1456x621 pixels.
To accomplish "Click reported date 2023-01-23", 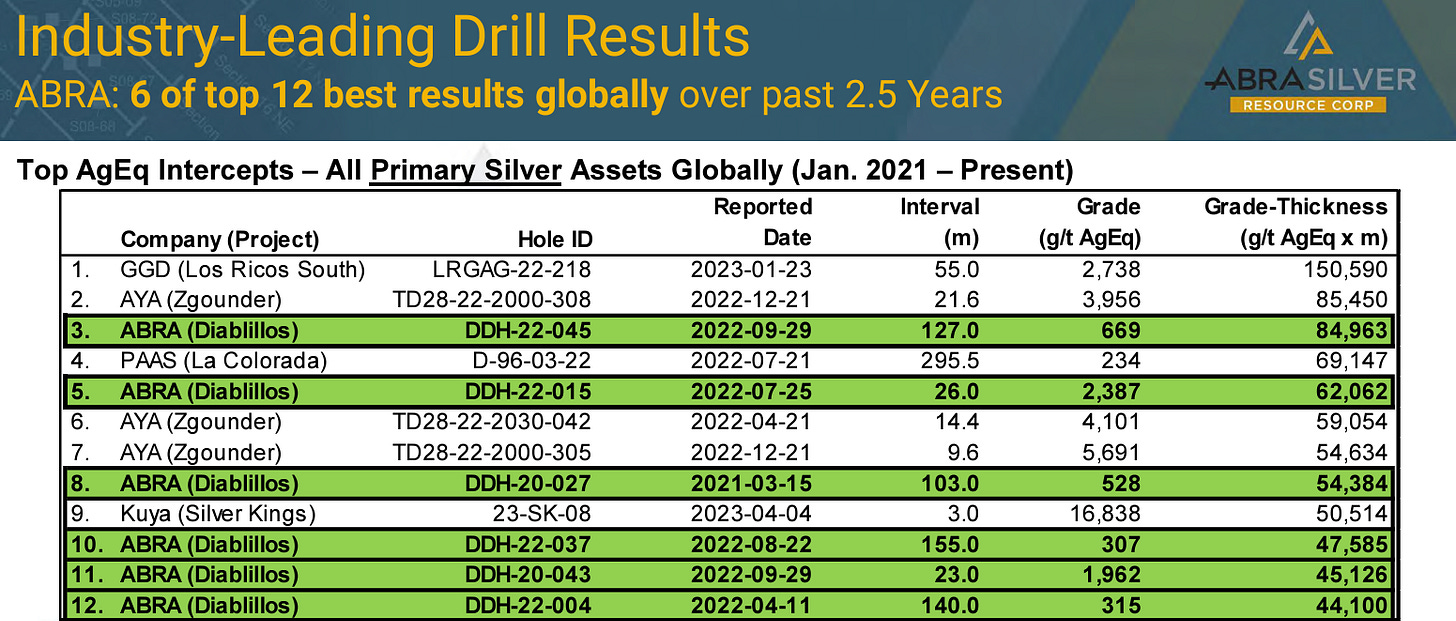I will (x=750, y=270).
